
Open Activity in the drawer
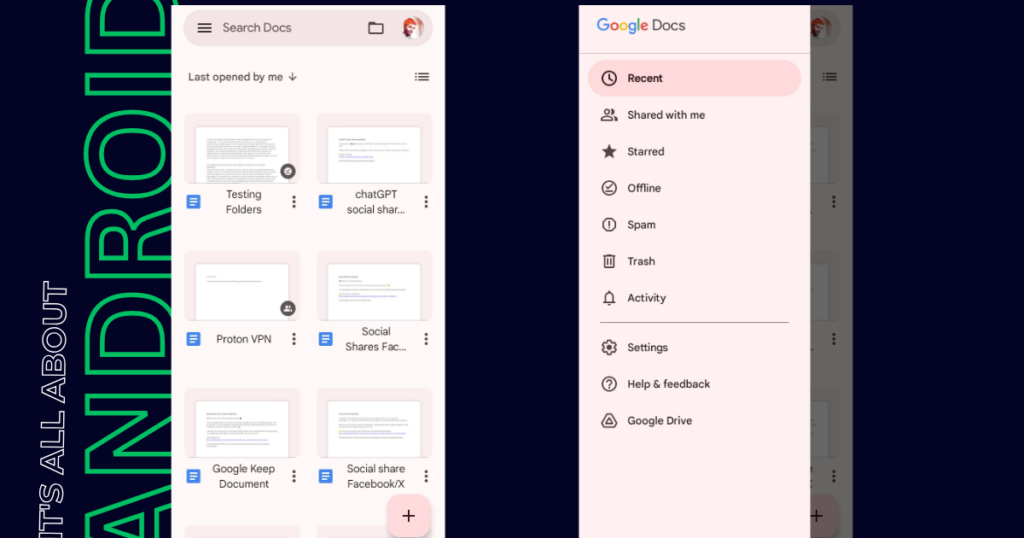coord(694,298)
